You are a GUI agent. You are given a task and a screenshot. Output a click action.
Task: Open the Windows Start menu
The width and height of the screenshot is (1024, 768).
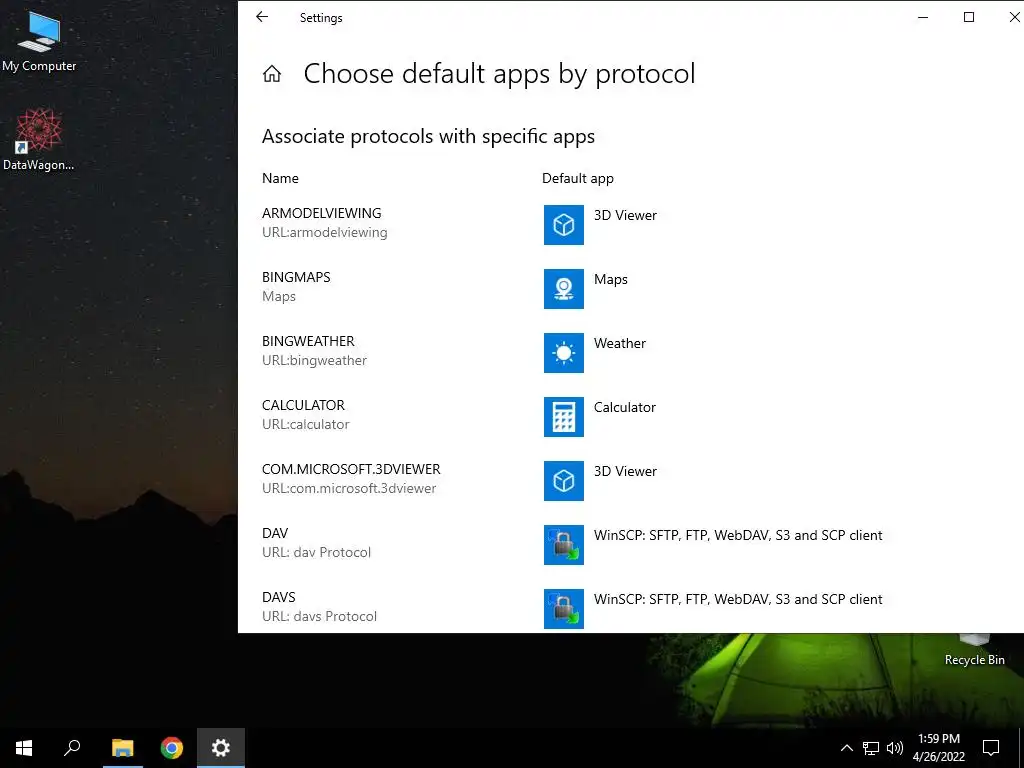pyautogui.click(x=24, y=748)
